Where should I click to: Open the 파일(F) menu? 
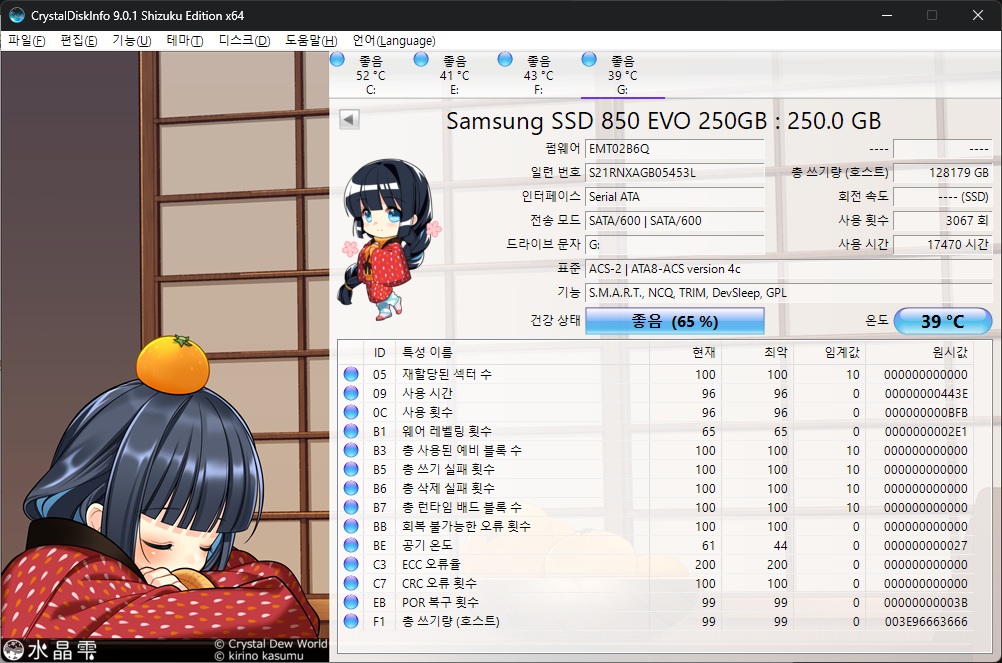pyautogui.click(x=26, y=41)
